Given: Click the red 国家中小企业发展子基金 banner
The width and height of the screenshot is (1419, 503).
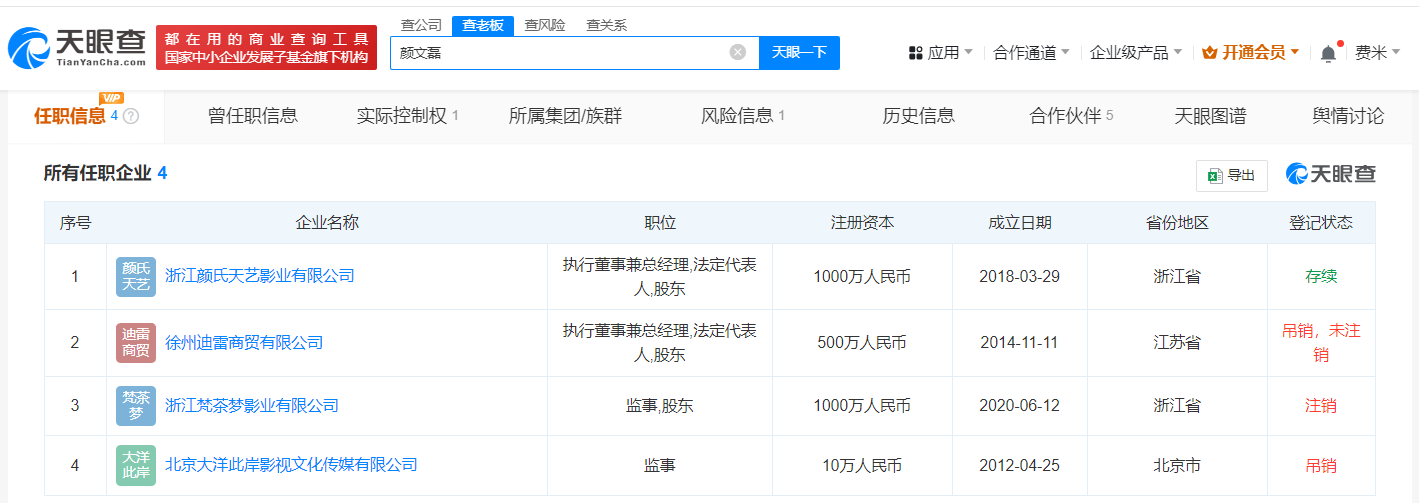Looking at the screenshot, I should pos(266,47).
